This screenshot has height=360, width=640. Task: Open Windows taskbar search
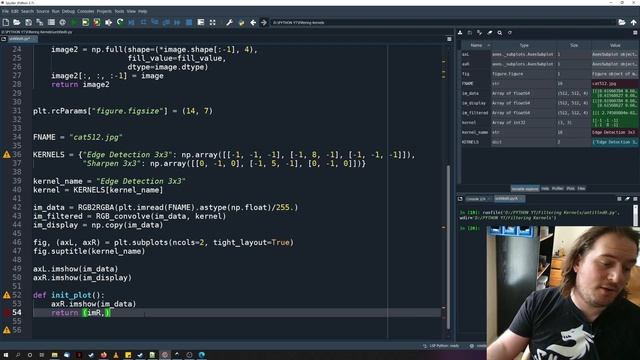coord(18,355)
